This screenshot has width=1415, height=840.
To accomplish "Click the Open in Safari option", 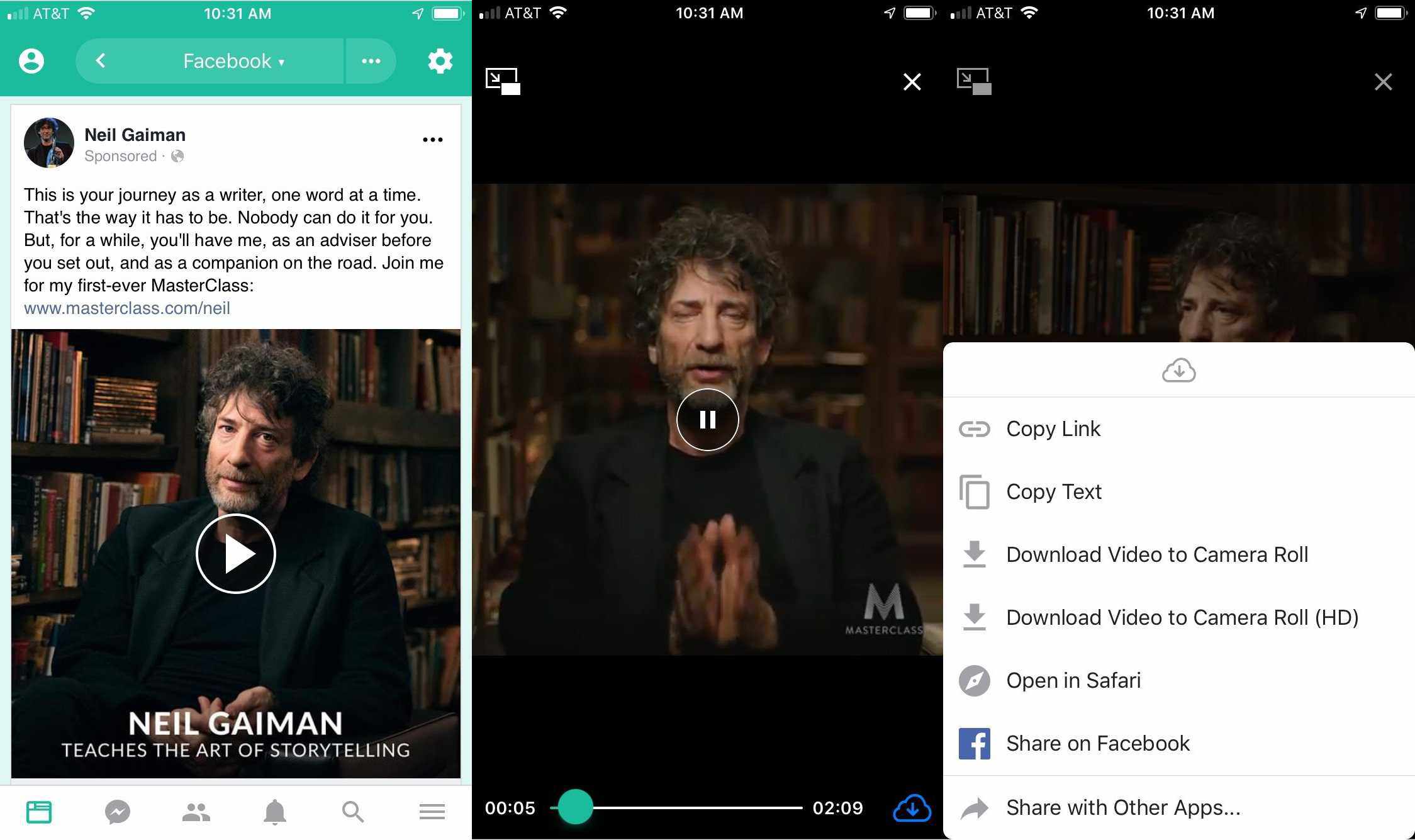I will [1074, 680].
